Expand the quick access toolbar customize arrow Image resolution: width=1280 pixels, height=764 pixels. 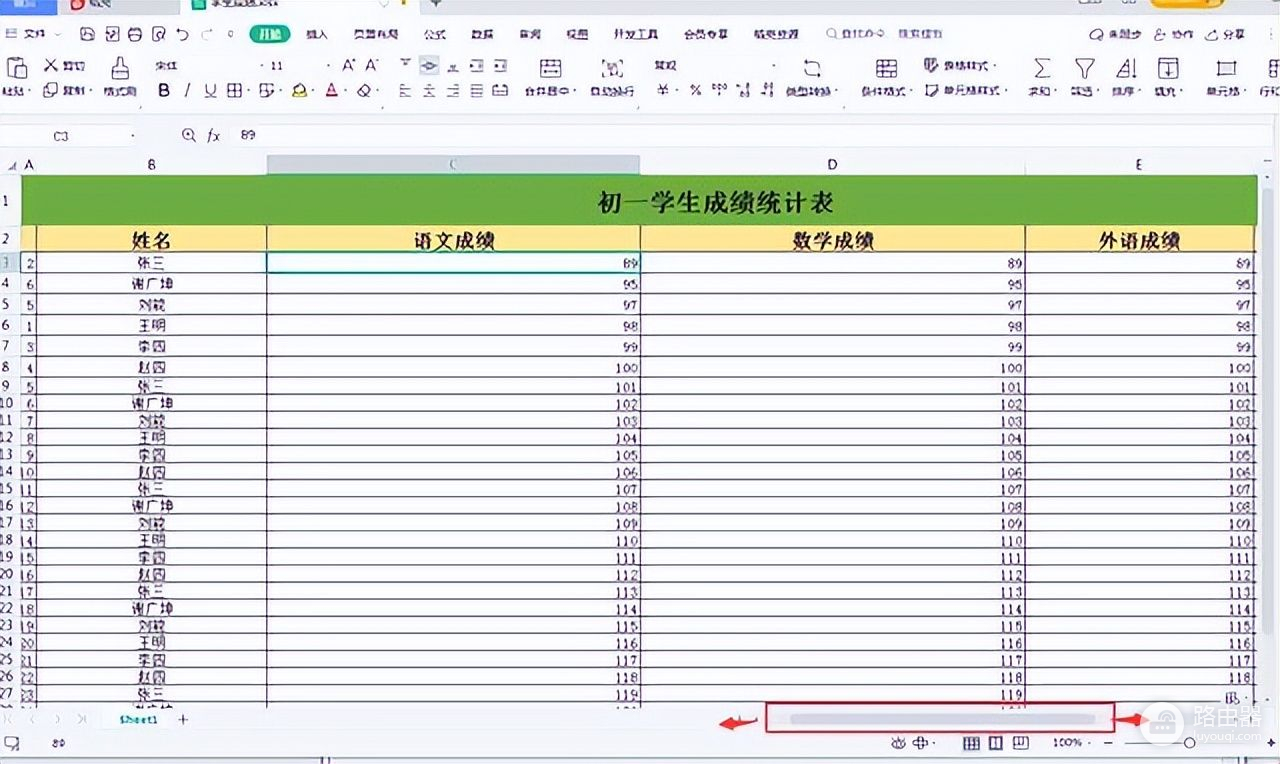pyautogui.click(x=231, y=34)
